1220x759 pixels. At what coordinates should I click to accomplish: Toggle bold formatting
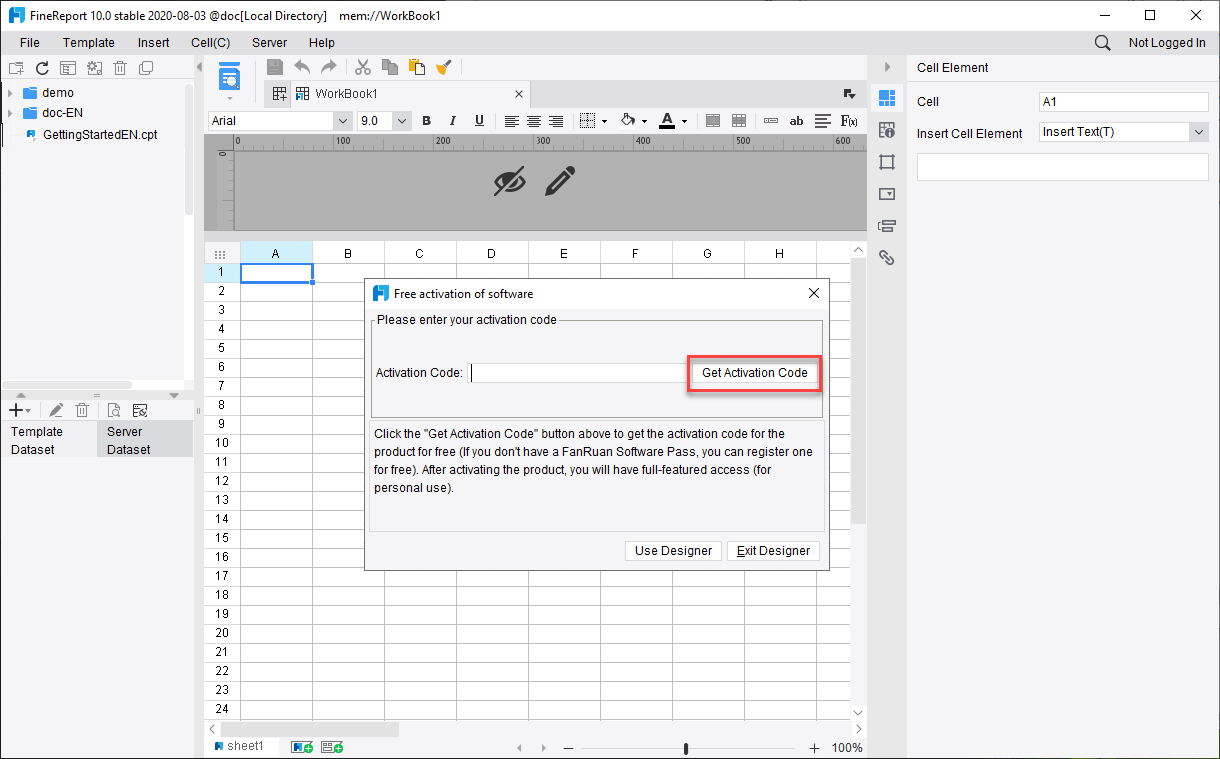[x=427, y=121]
